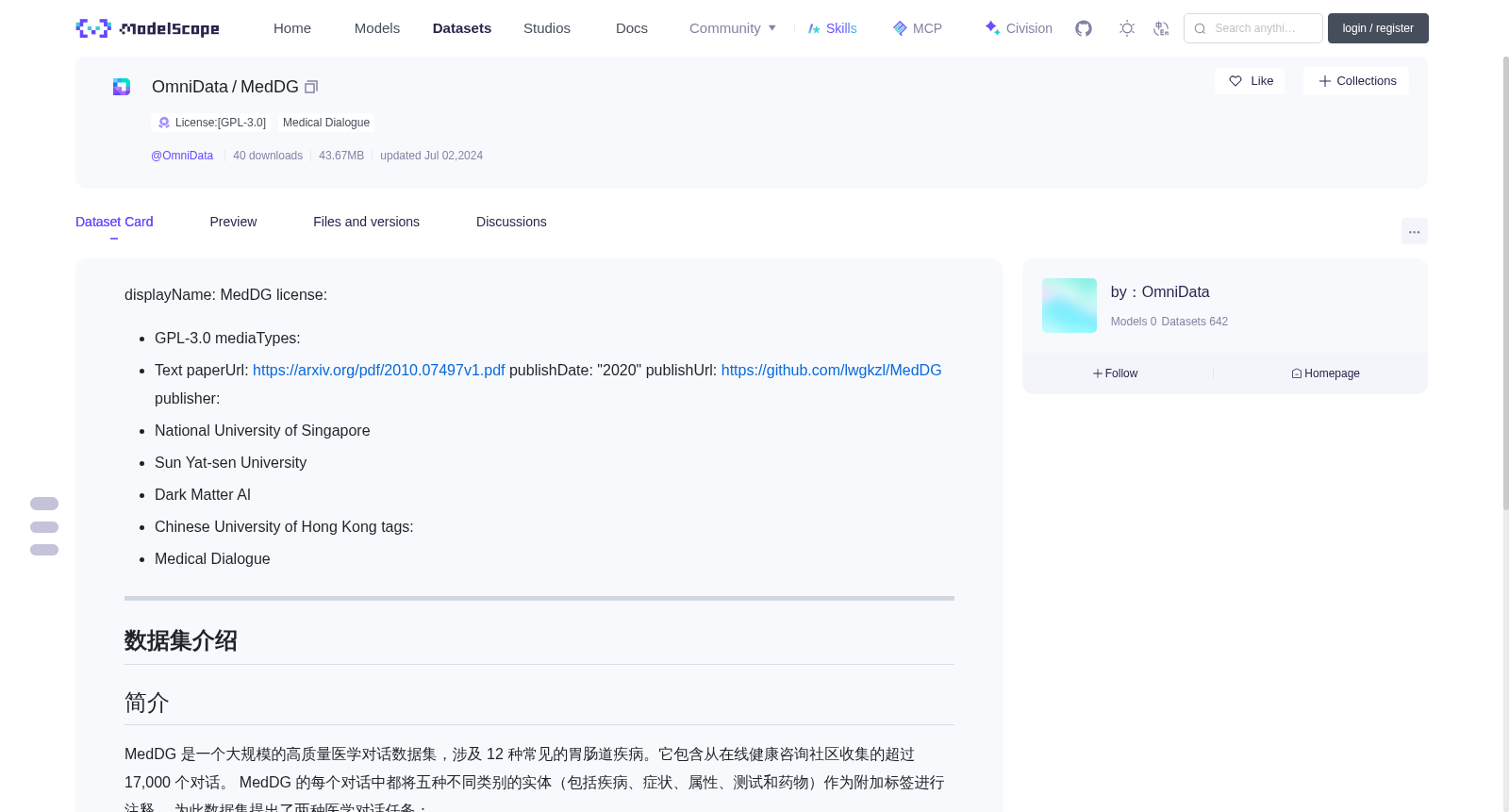Click the license badge icon
The height and width of the screenshot is (812, 1509).
click(164, 123)
